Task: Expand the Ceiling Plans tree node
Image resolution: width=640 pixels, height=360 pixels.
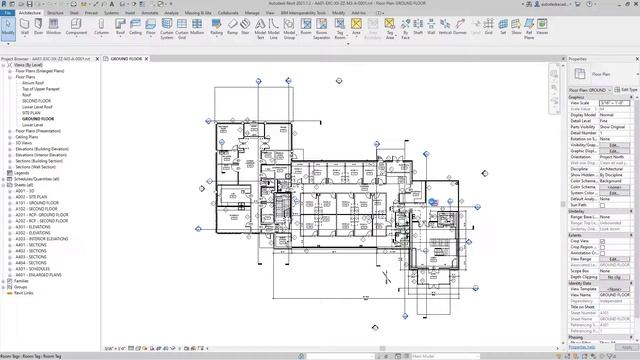Action: point(10,137)
